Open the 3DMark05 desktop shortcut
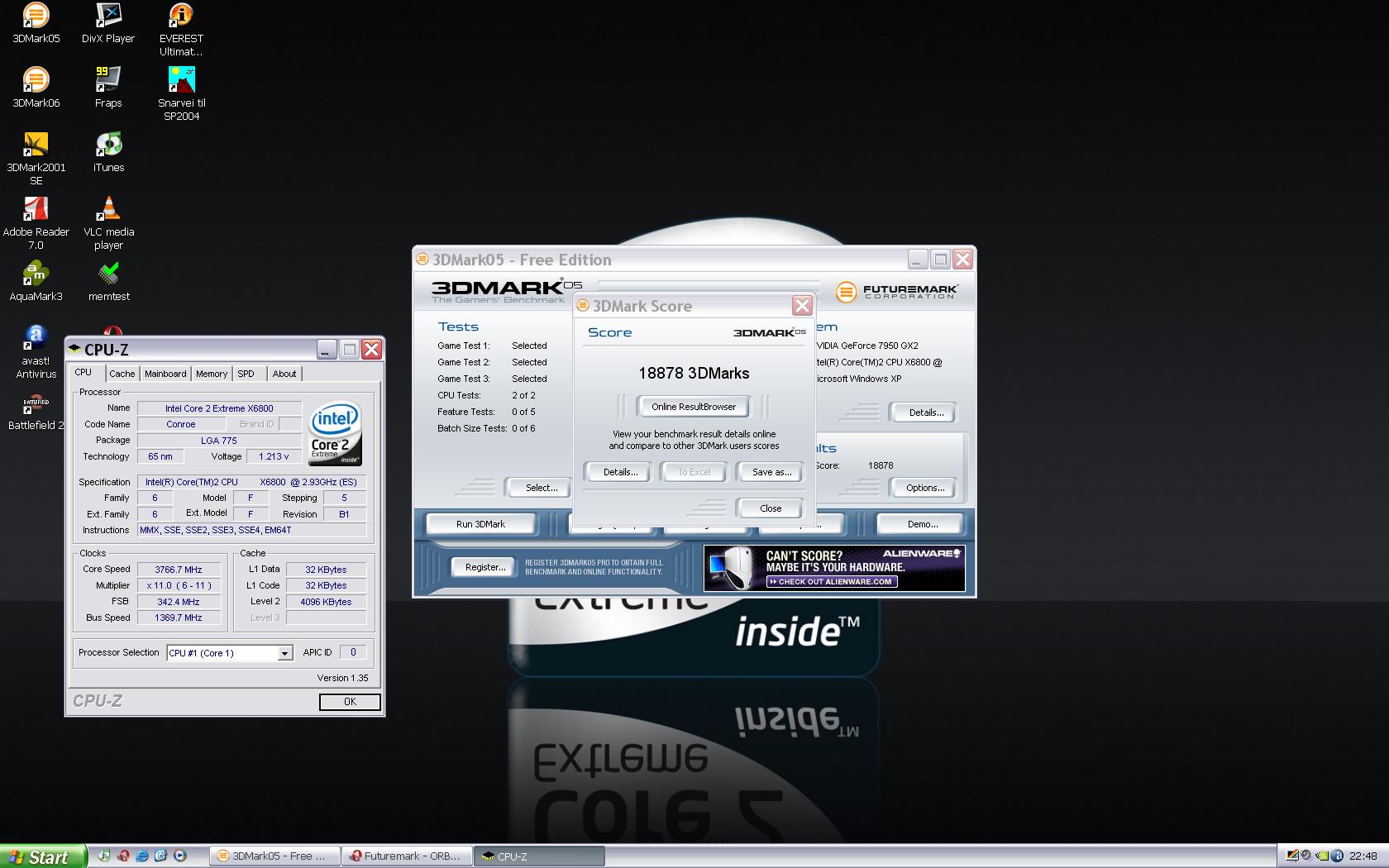Image resolution: width=1389 pixels, height=868 pixels. pyautogui.click(x=36, y=24)
